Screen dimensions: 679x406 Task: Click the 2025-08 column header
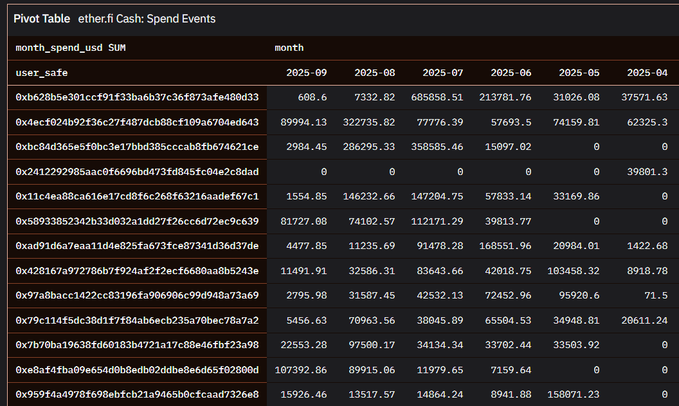374,73
